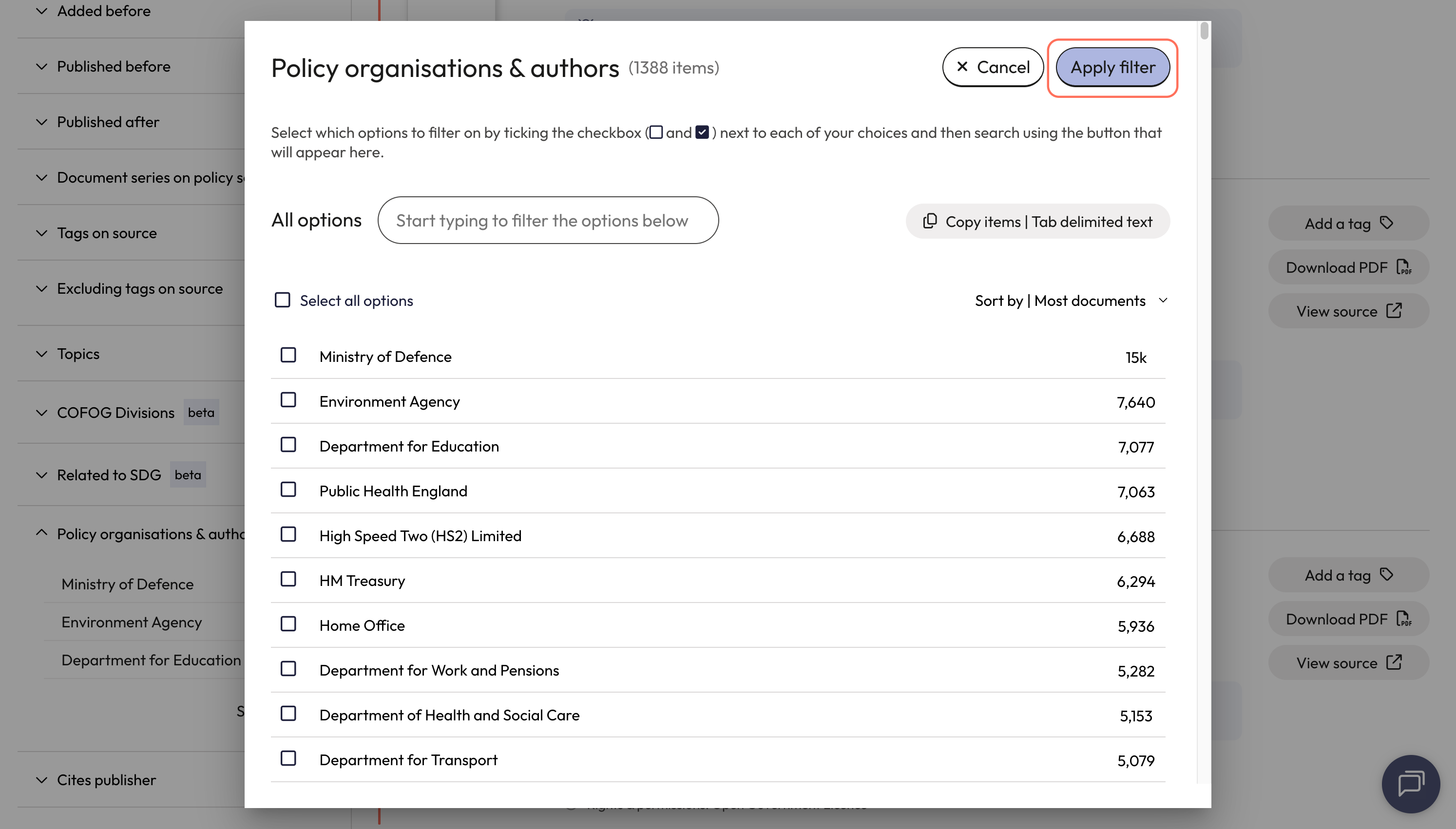
Task: Click the (1388 items) count text
Action: coord(673,68)
